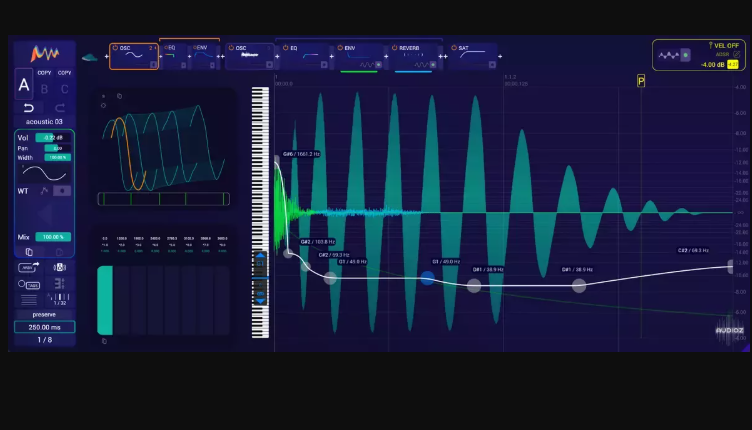The height and width of the screenshot is (430, 752).
Task: Click COPY above slot B
Action: [x=44, y=73]
